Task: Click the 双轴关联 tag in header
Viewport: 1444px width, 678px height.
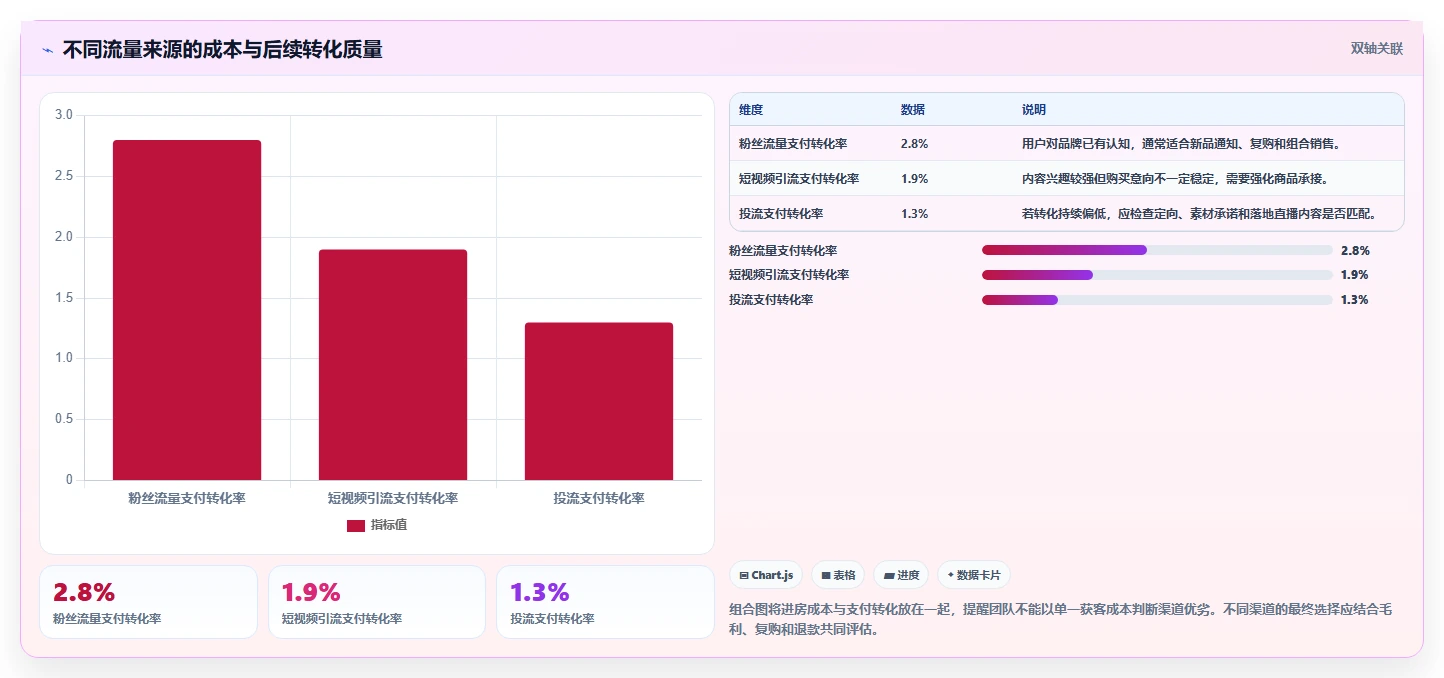Action: pyautogui.click(x=1377, y=49)
